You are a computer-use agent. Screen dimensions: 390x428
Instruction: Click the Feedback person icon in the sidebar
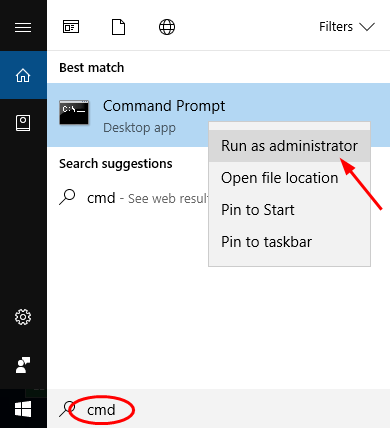click(x=23, y=365)
